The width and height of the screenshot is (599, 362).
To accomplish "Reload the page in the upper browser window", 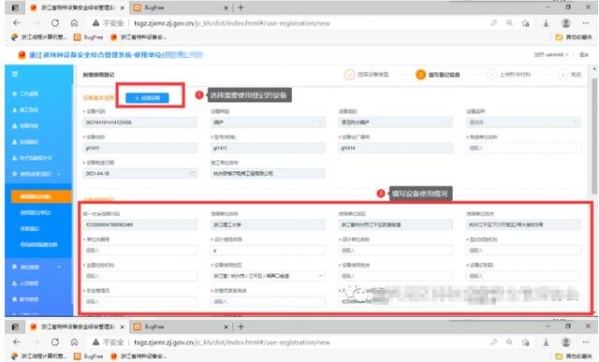I will click(55, 23).
